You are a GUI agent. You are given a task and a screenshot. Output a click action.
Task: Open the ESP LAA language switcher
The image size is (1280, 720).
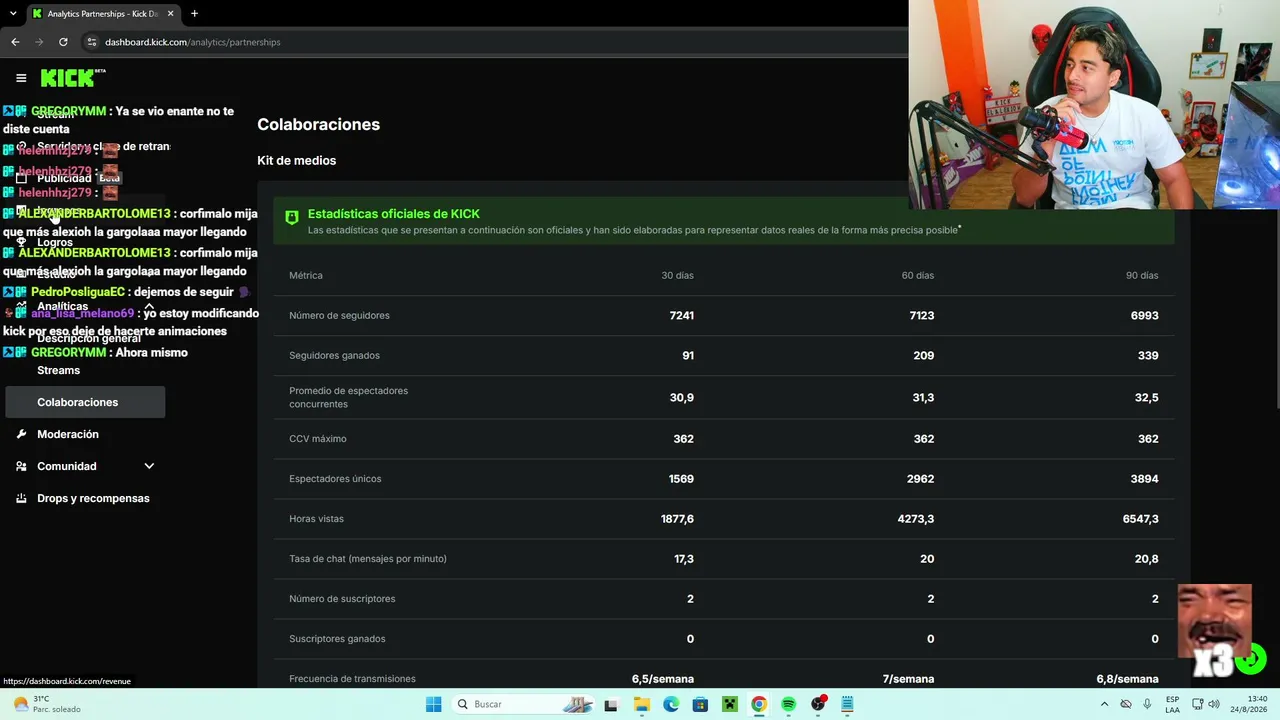(1172, 704)
